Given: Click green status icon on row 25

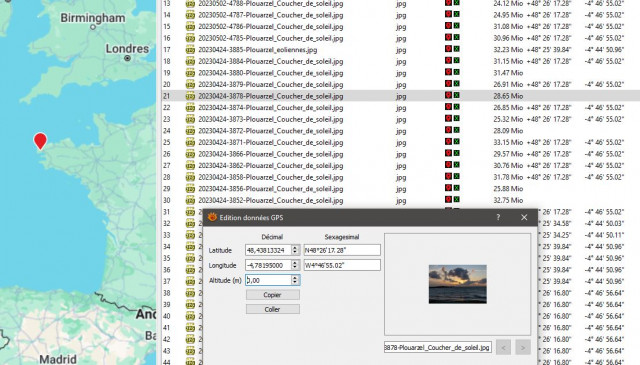Looking at the screenshot, I should [x=456, y=142].
